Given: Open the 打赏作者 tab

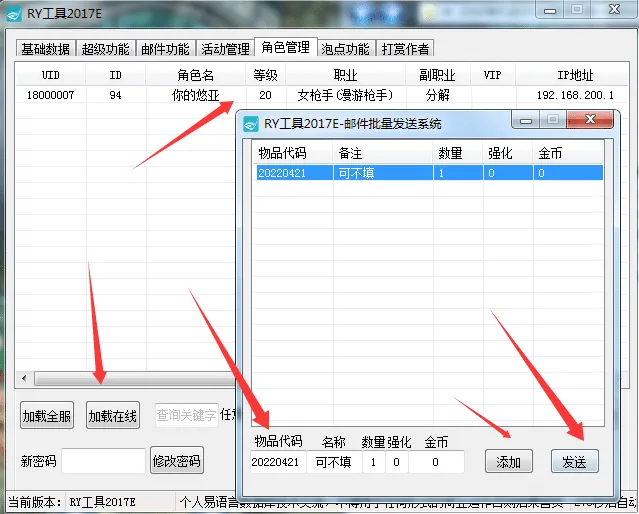Looking at the screenshot, I should pyautogui.click(x=405, y=49).
